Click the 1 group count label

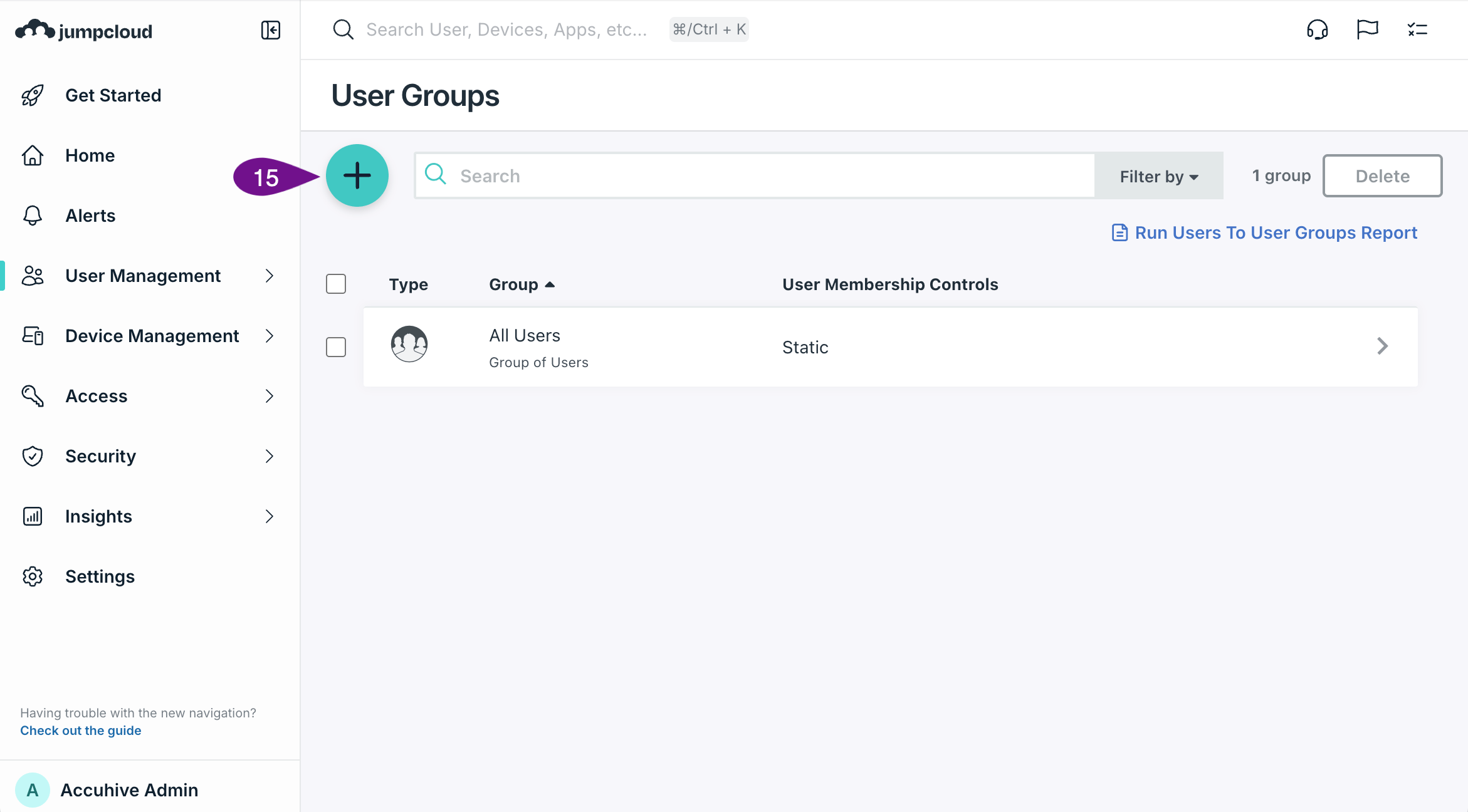(1281, 175)
